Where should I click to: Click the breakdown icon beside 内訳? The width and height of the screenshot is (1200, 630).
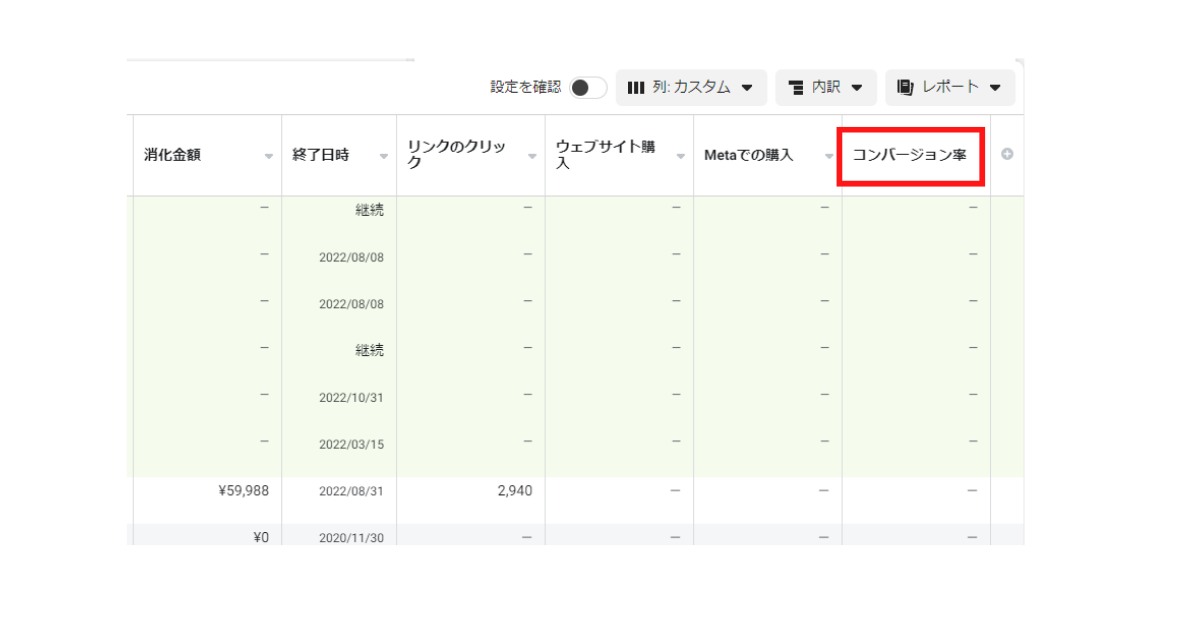tap(796, 88)
